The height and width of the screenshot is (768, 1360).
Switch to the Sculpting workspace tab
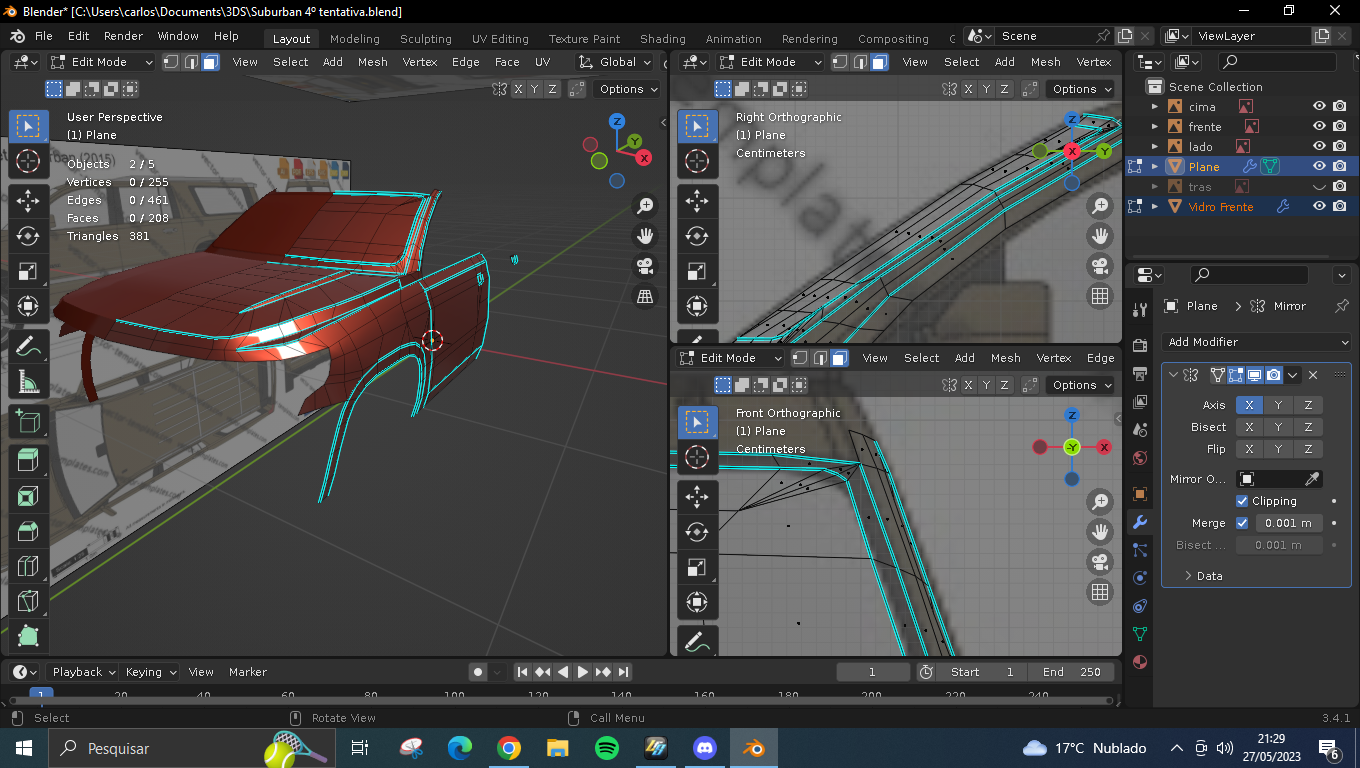425,39
